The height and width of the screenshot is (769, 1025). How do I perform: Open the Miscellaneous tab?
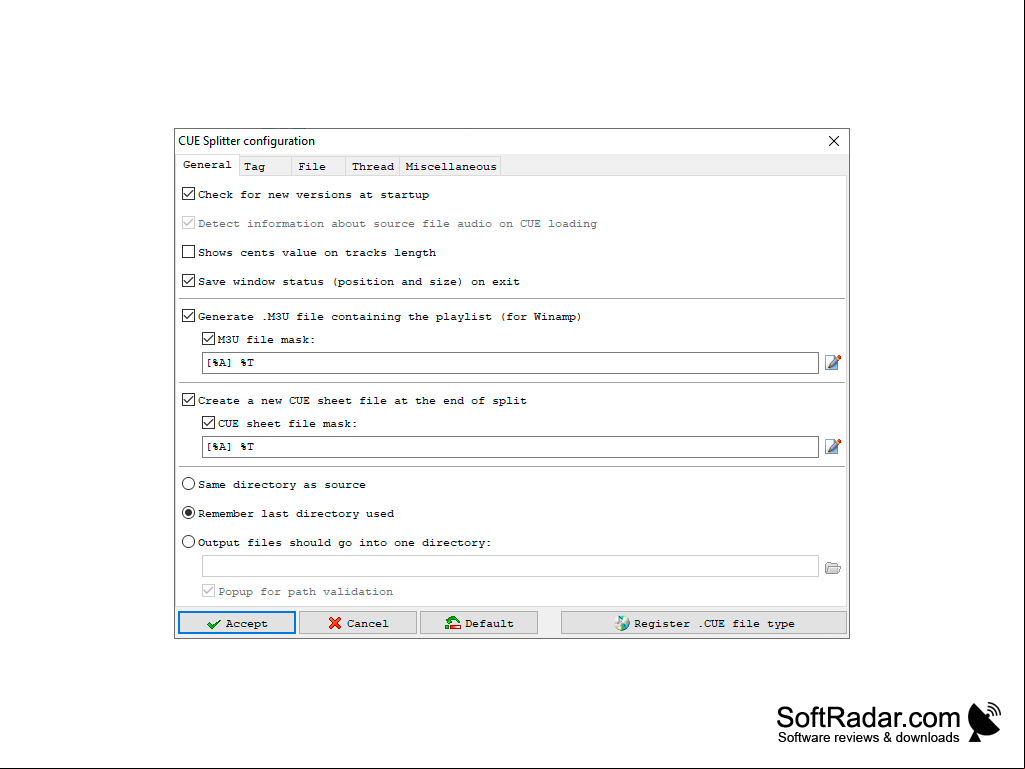tap(450, 167)
